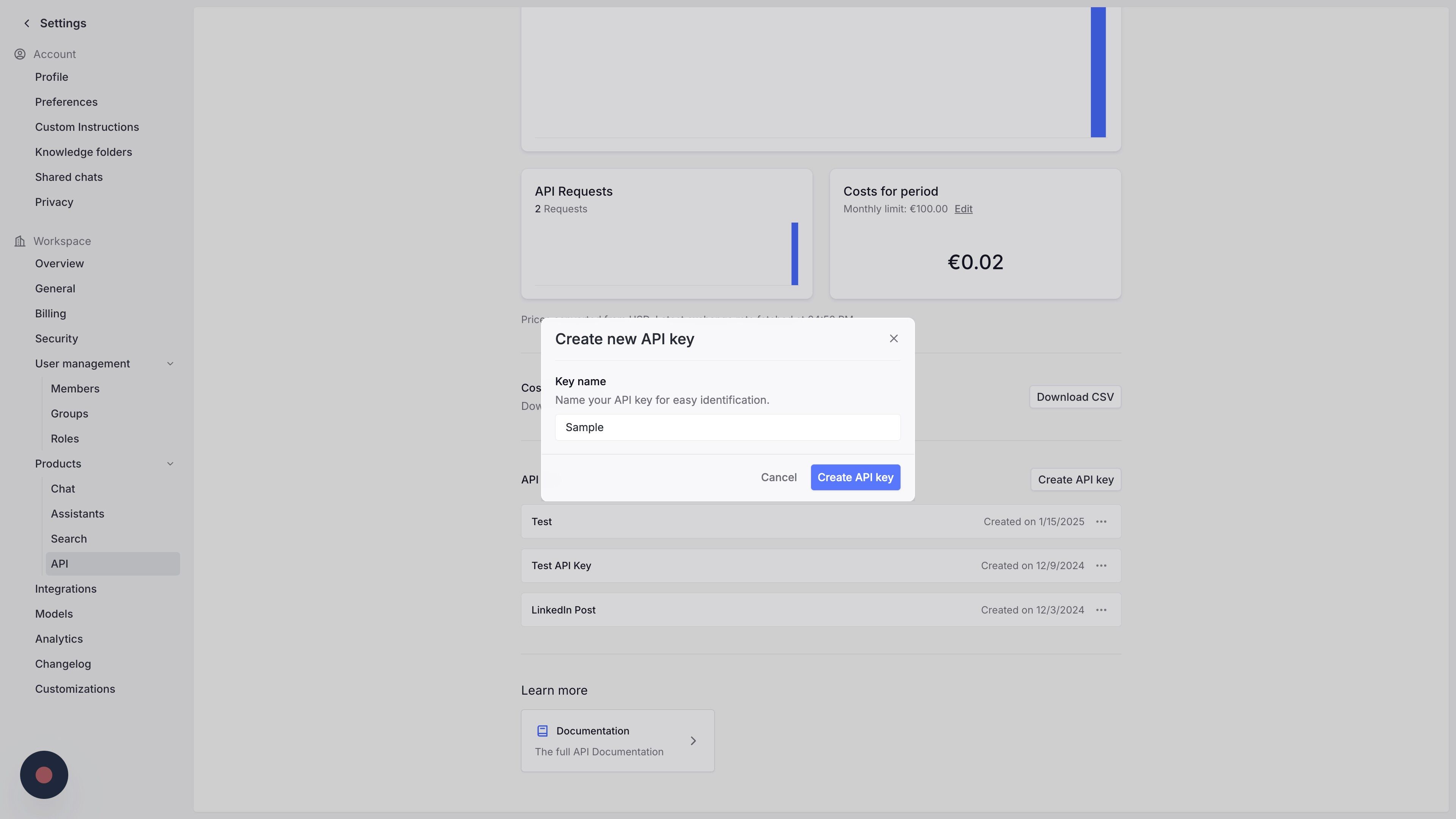This screenshot has height=819, width=1456.
Task: Open the options menu for LinkedIn Post key
Action: click(x=1100, y=610)
